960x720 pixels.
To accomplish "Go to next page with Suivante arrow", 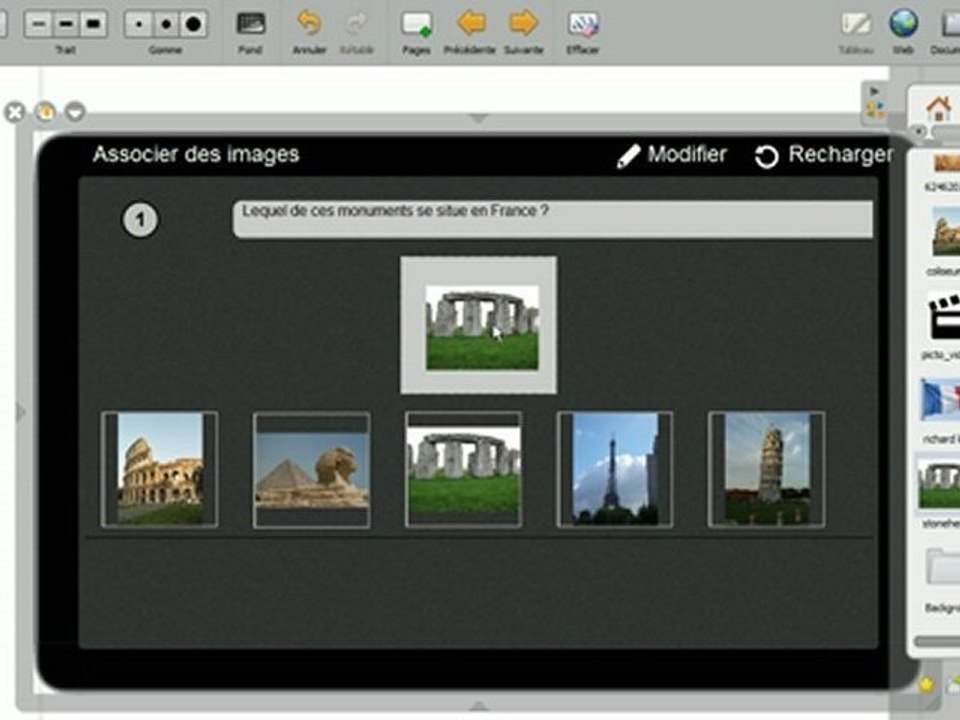I will tap(523, 23).
